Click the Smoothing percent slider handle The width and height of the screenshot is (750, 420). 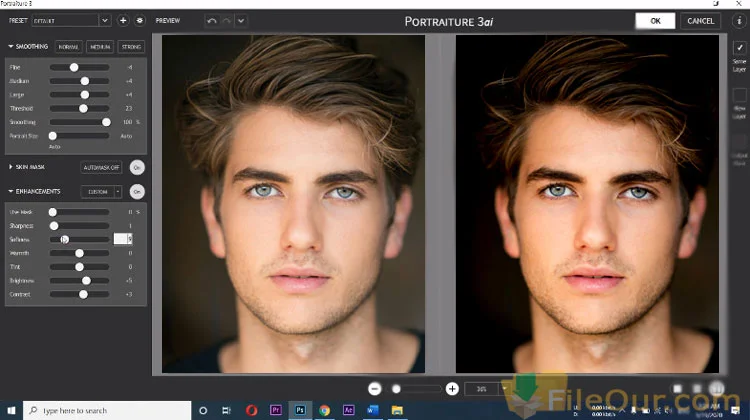[x=106, y=122]
